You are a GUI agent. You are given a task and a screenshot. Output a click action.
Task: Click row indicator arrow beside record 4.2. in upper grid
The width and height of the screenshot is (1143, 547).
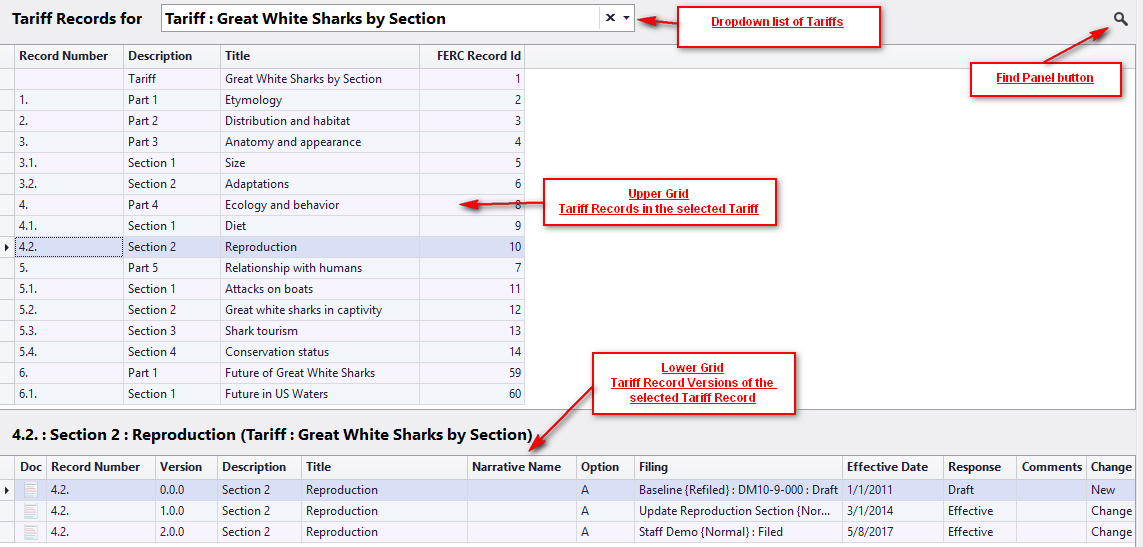click(x=7, y=247)
